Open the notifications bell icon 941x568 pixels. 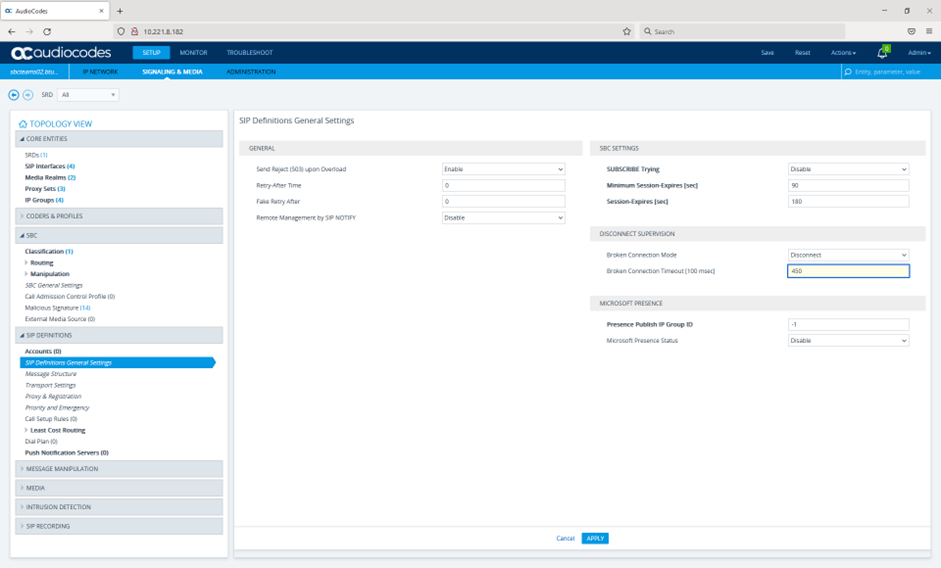click(x=882, y=53)
